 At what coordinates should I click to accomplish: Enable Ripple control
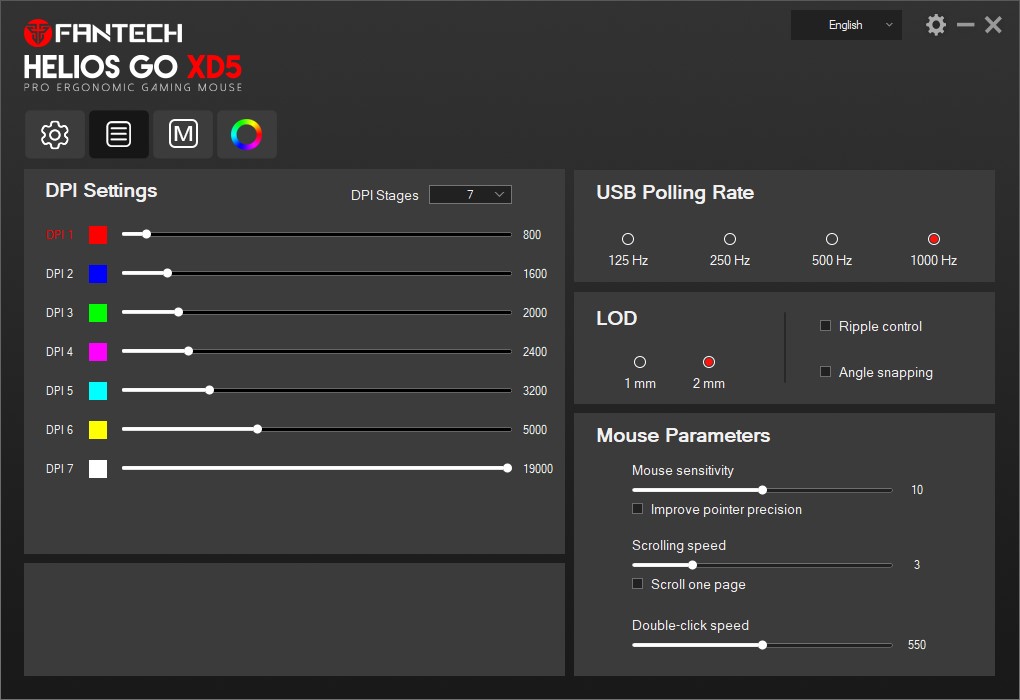pos(824,326)
